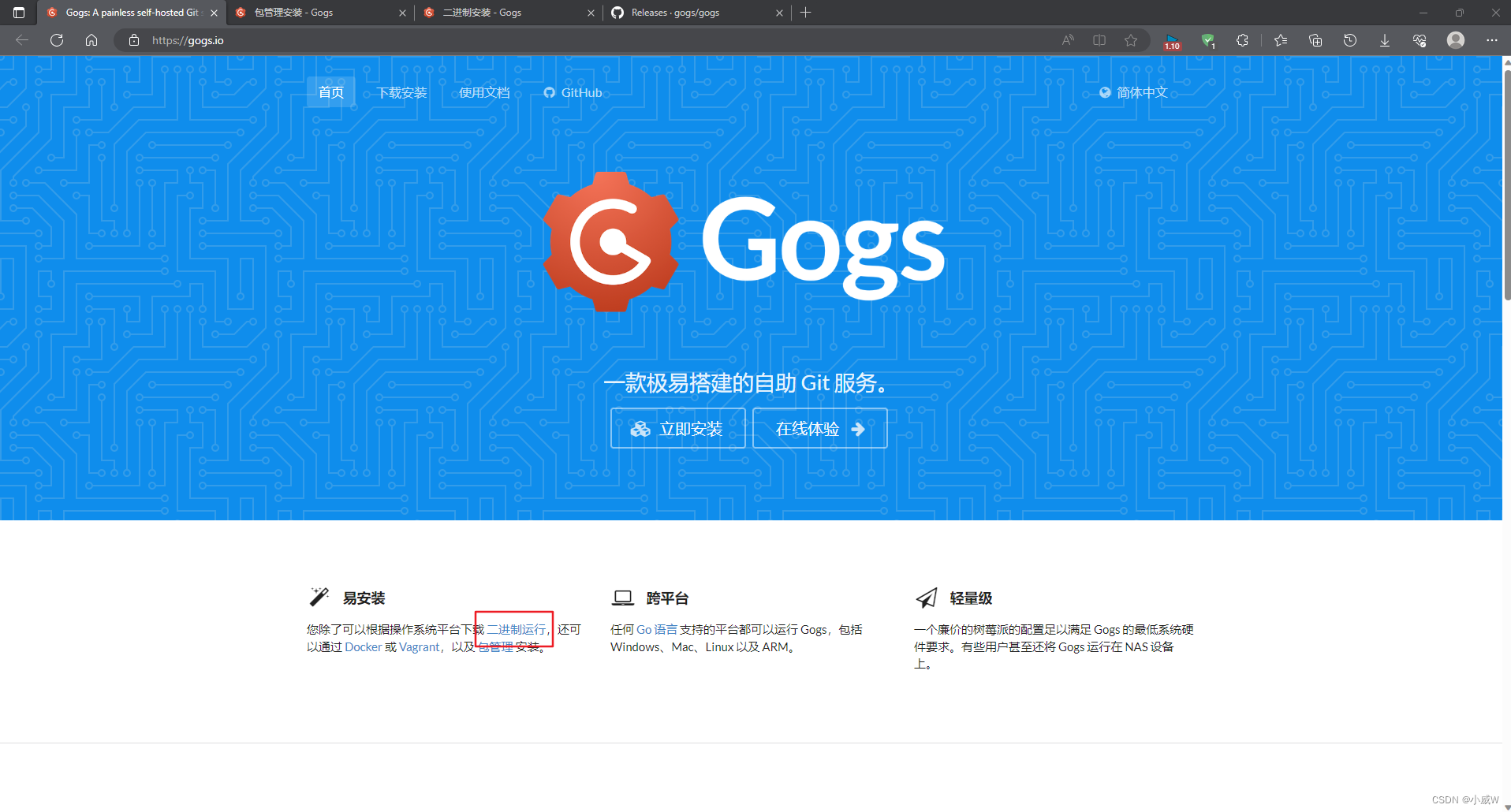Image resolution: width=1511 pixels, height=812 pixels.
Task: Open the Docker link
Action: point(364,646)
